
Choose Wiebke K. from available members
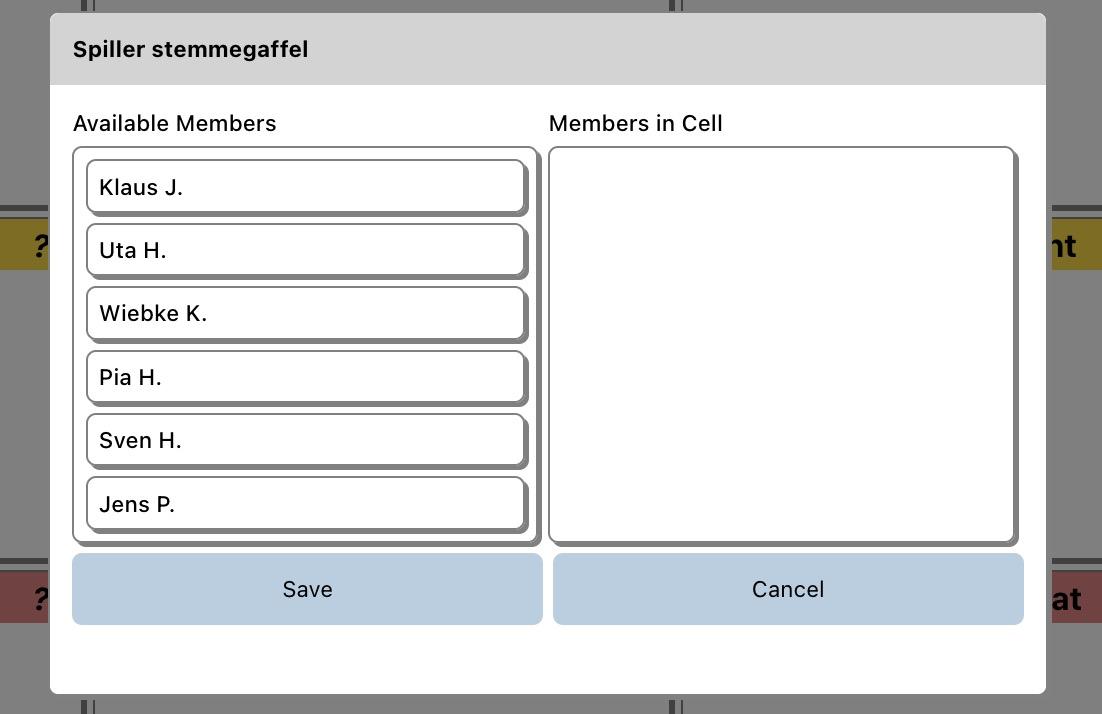point(305,314)
